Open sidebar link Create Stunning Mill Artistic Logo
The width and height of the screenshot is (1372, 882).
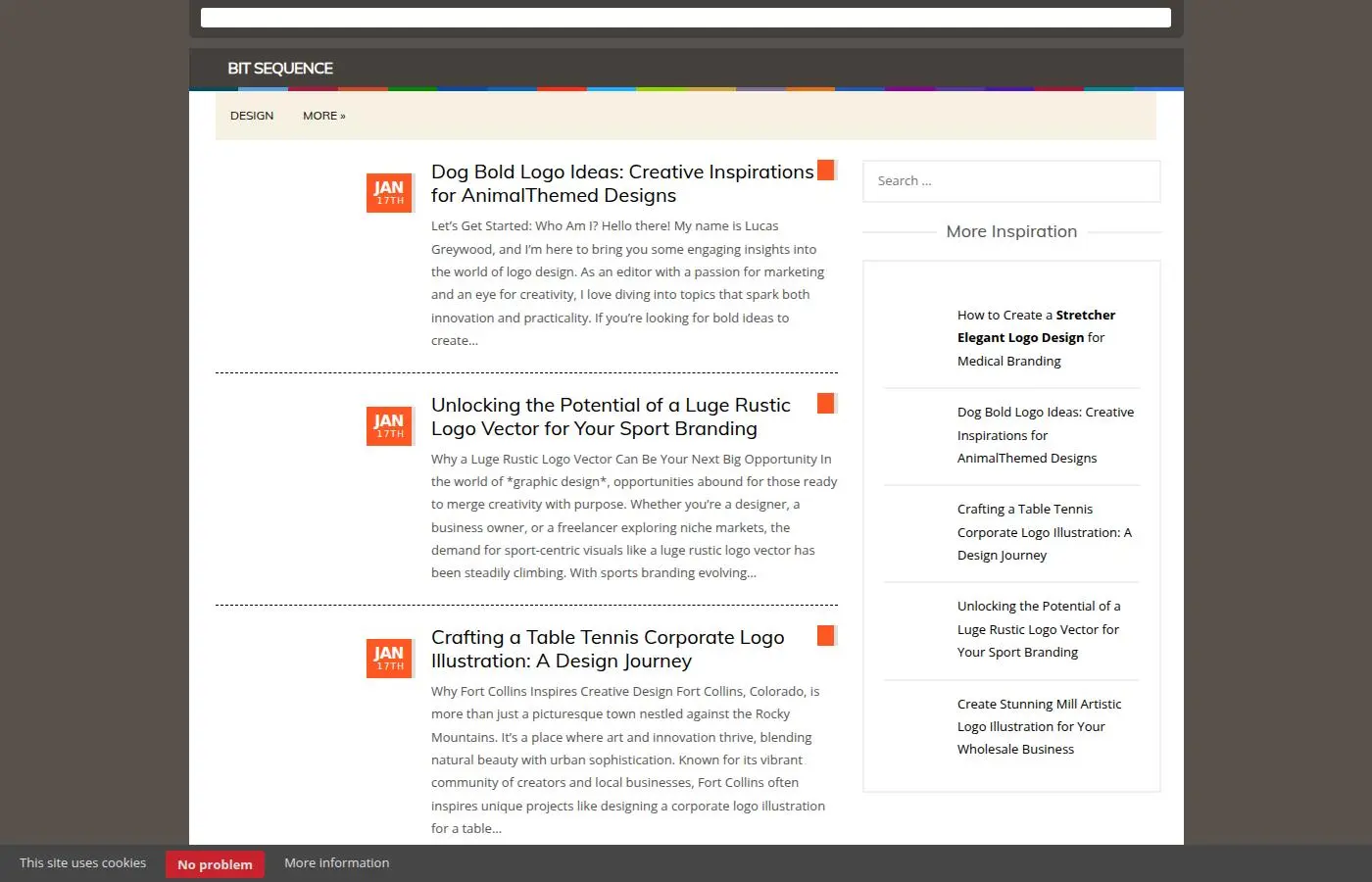click(1039, 726)
